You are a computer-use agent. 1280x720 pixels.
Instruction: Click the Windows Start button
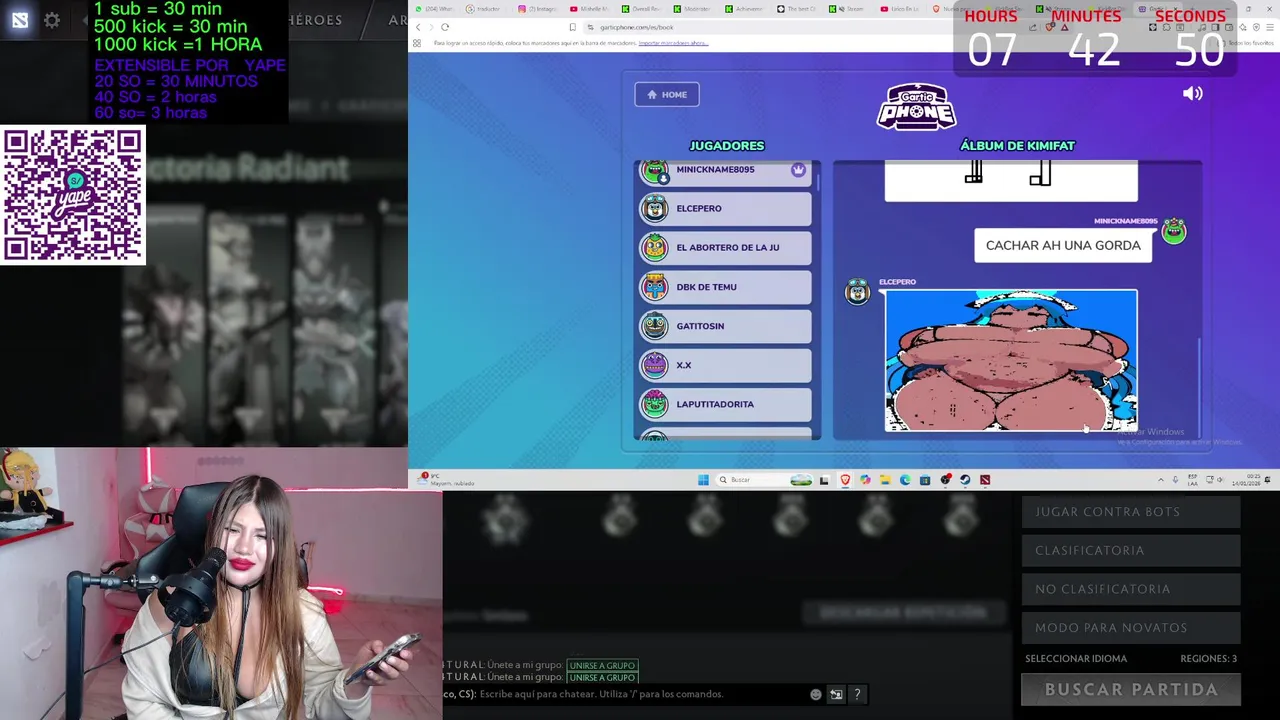pyautogui.click(x=703, y=480)
